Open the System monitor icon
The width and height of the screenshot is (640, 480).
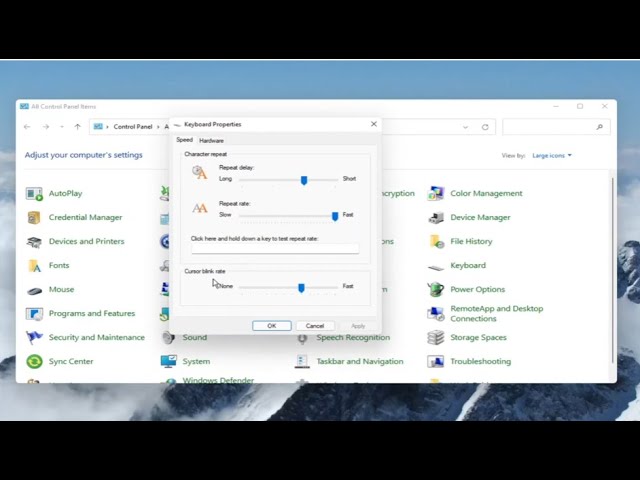pos(169,362)
